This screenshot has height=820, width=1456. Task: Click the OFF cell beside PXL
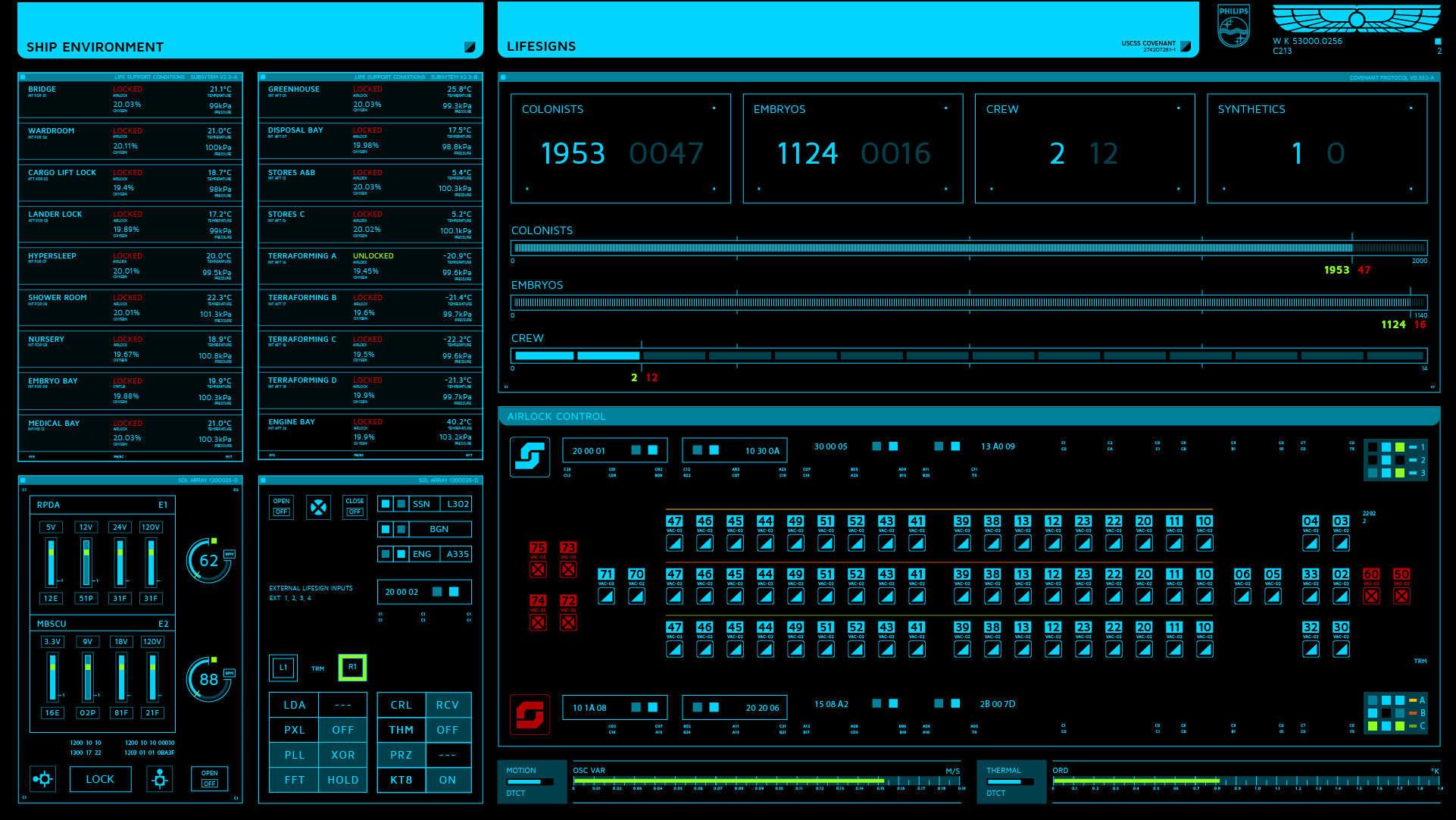click(x=342, y=730)
